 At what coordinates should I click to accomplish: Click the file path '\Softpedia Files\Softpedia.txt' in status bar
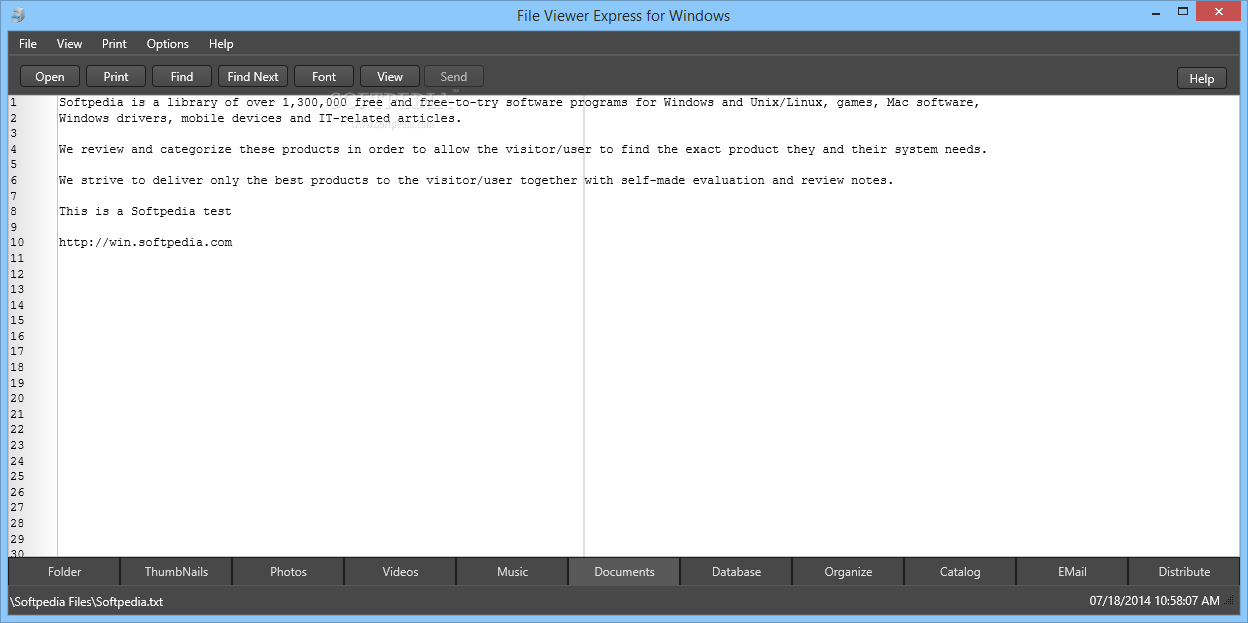pos(86,602)
